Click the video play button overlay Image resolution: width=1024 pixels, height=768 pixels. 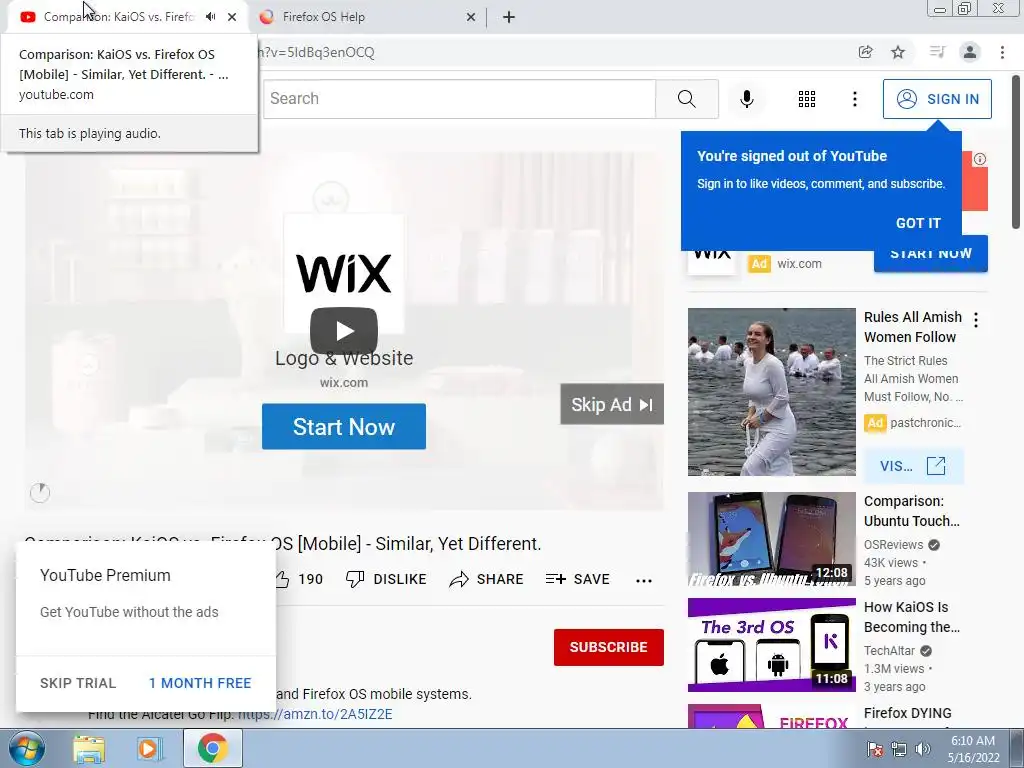[344, 331]
